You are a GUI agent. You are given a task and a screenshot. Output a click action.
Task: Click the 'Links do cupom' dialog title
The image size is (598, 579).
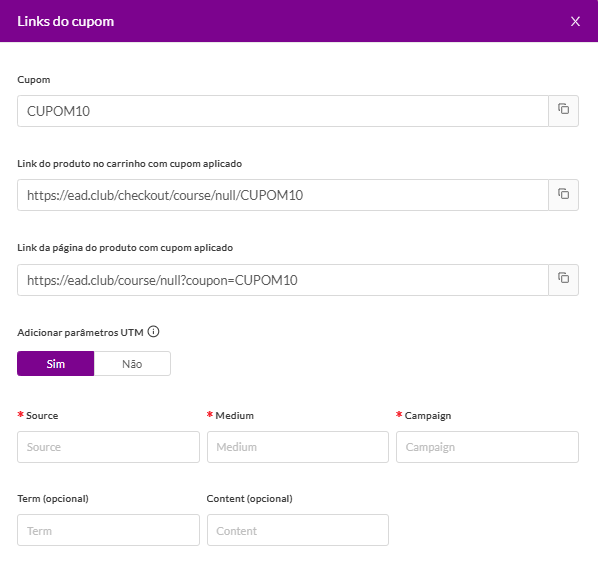pyautogui.click(x=66, y=21)
